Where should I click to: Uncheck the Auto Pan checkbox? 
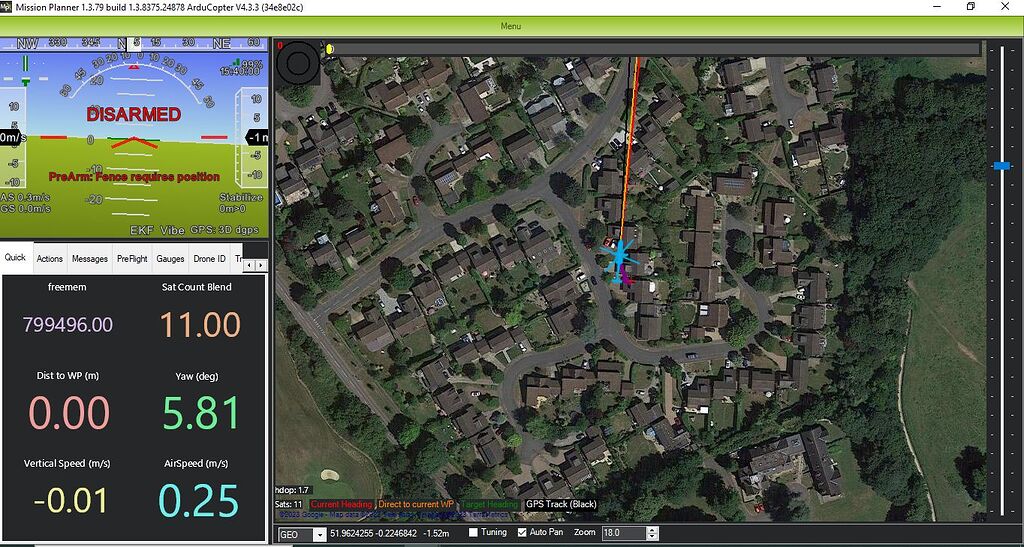tap(521, 533)
